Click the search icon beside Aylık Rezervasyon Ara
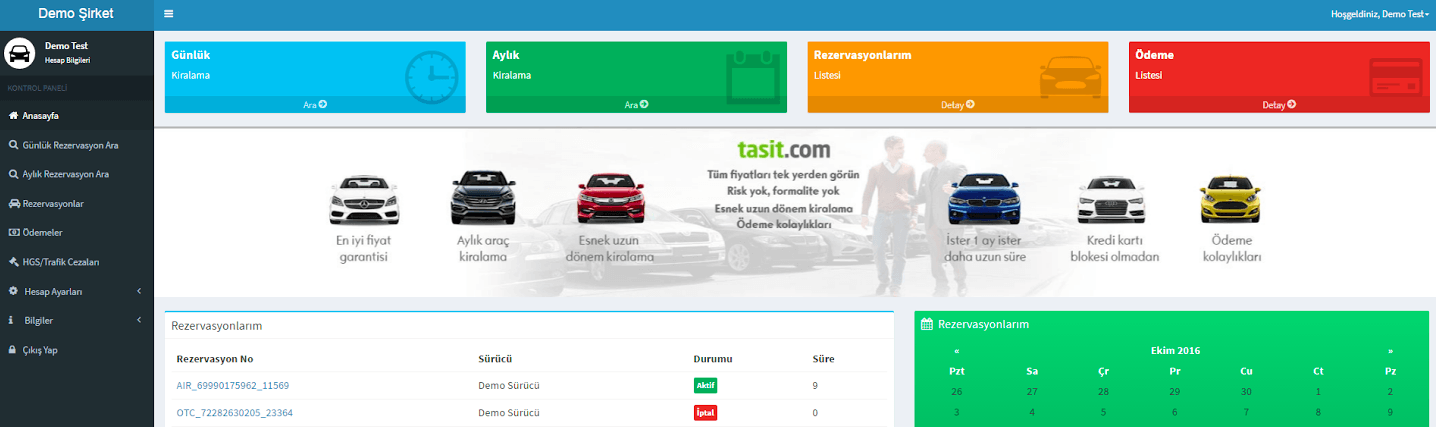Viewport: 1436px width, 427px height. click(13, 174)
